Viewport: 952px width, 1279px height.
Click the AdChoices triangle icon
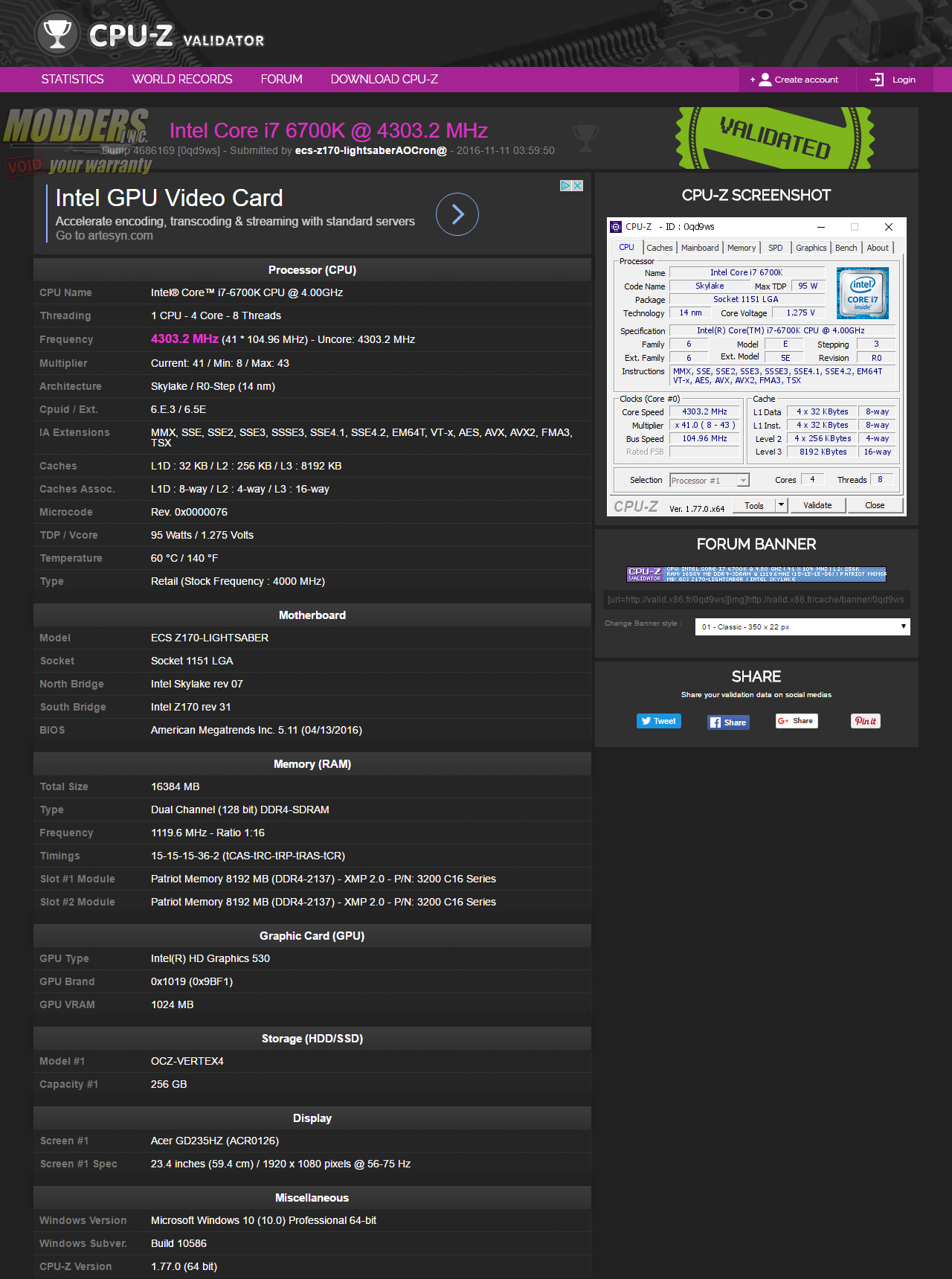click(x=566, y=185)
